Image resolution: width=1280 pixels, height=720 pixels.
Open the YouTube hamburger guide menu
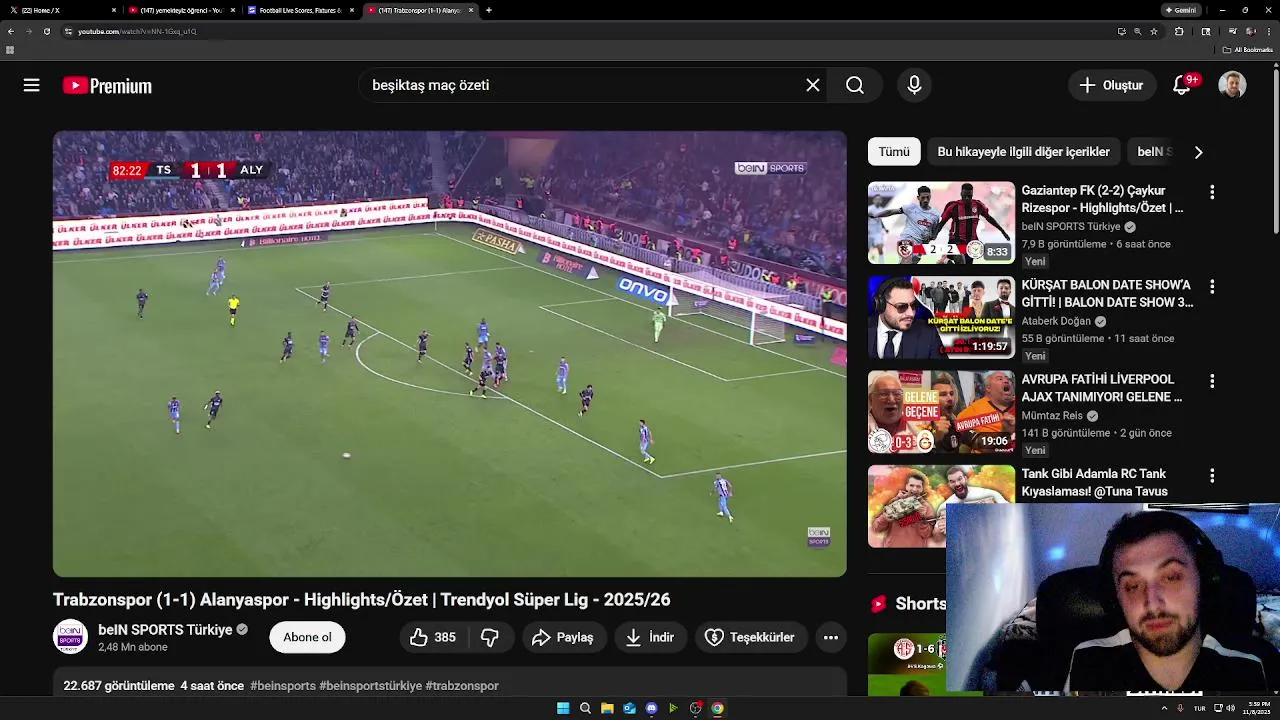(x=32, y=86)
